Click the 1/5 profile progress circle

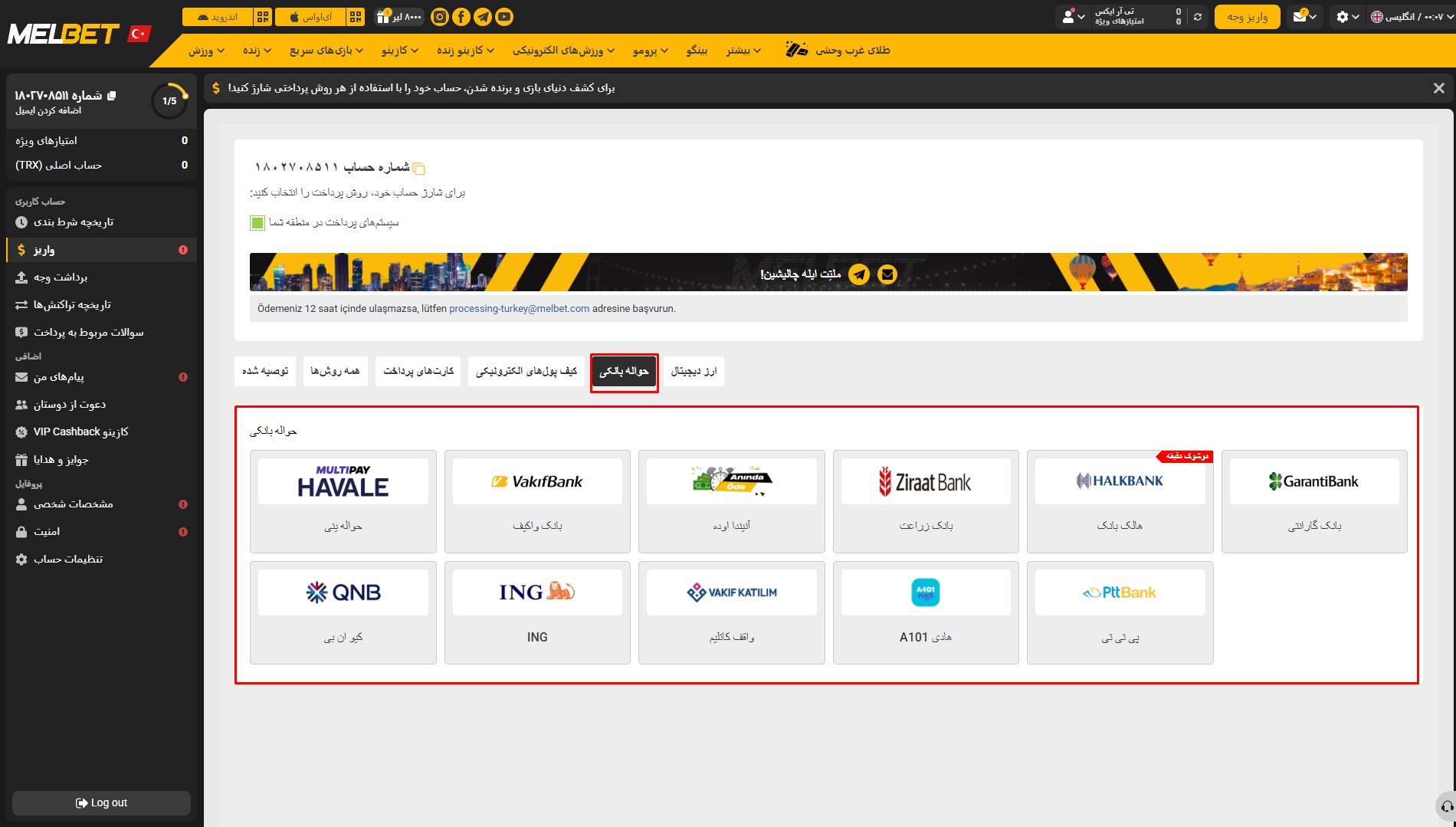(169, 100)
